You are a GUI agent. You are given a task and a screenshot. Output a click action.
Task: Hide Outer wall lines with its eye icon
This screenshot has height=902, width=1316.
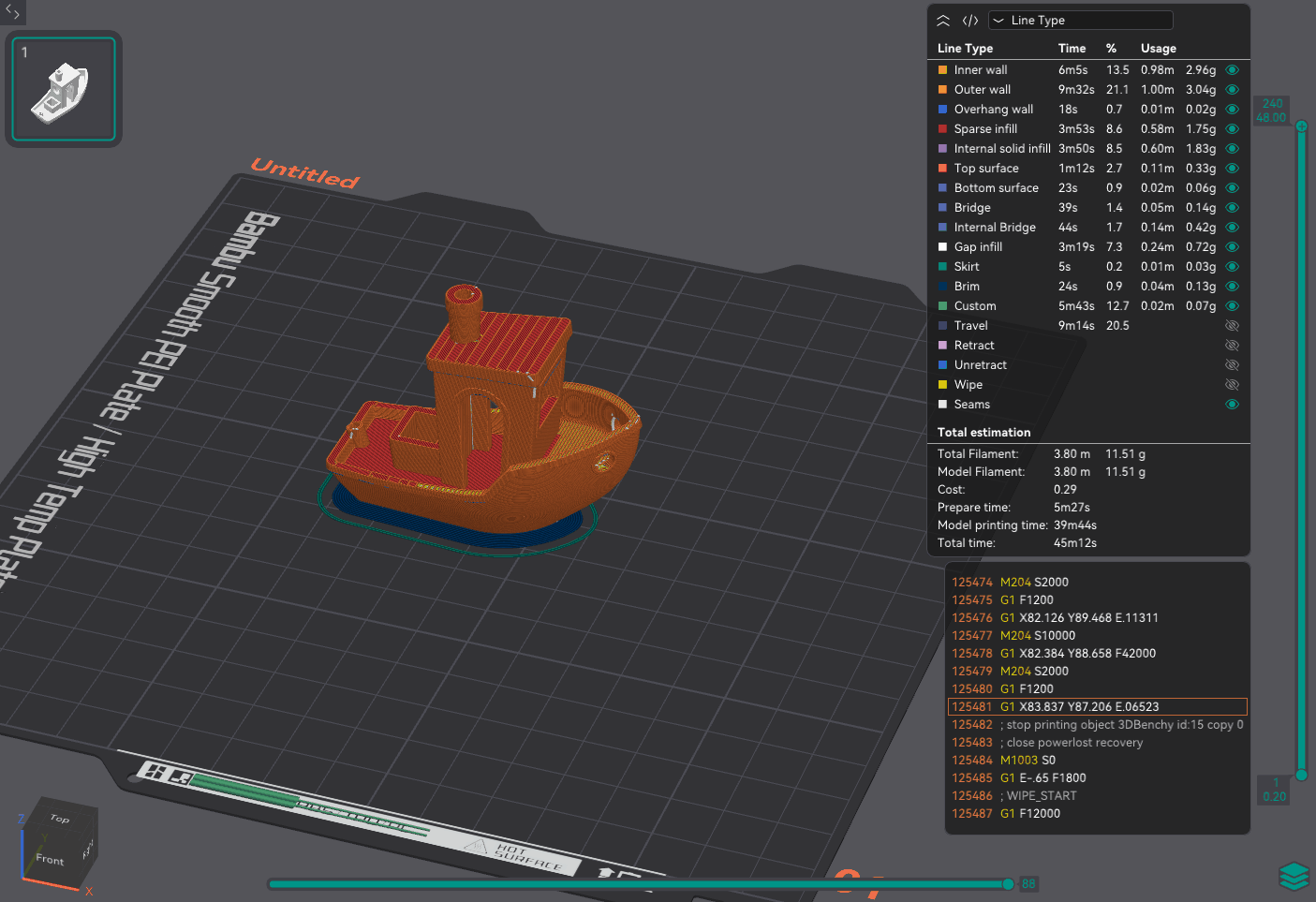point(1233,90)
